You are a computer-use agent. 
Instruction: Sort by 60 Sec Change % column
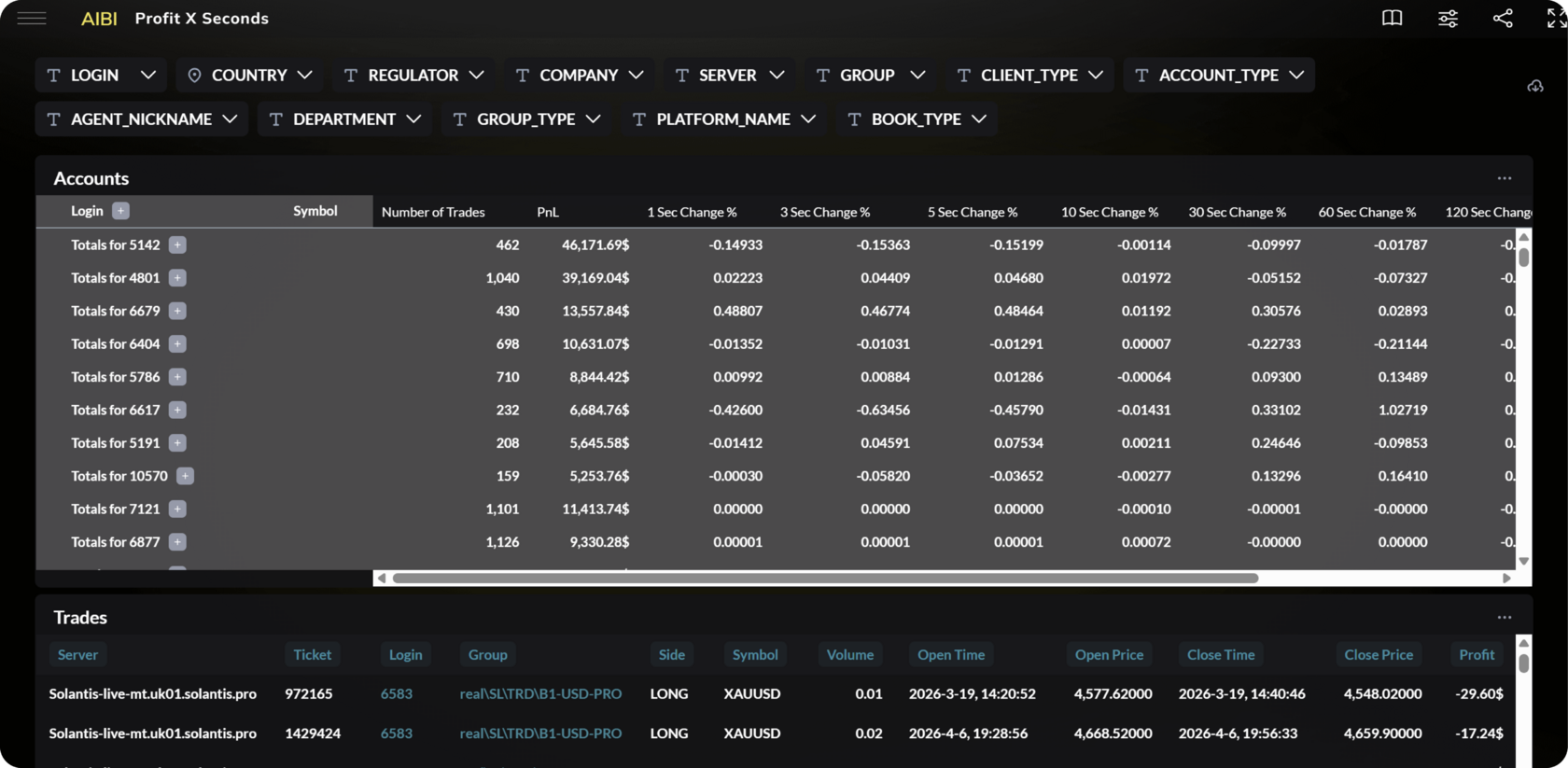(1366, 212)
